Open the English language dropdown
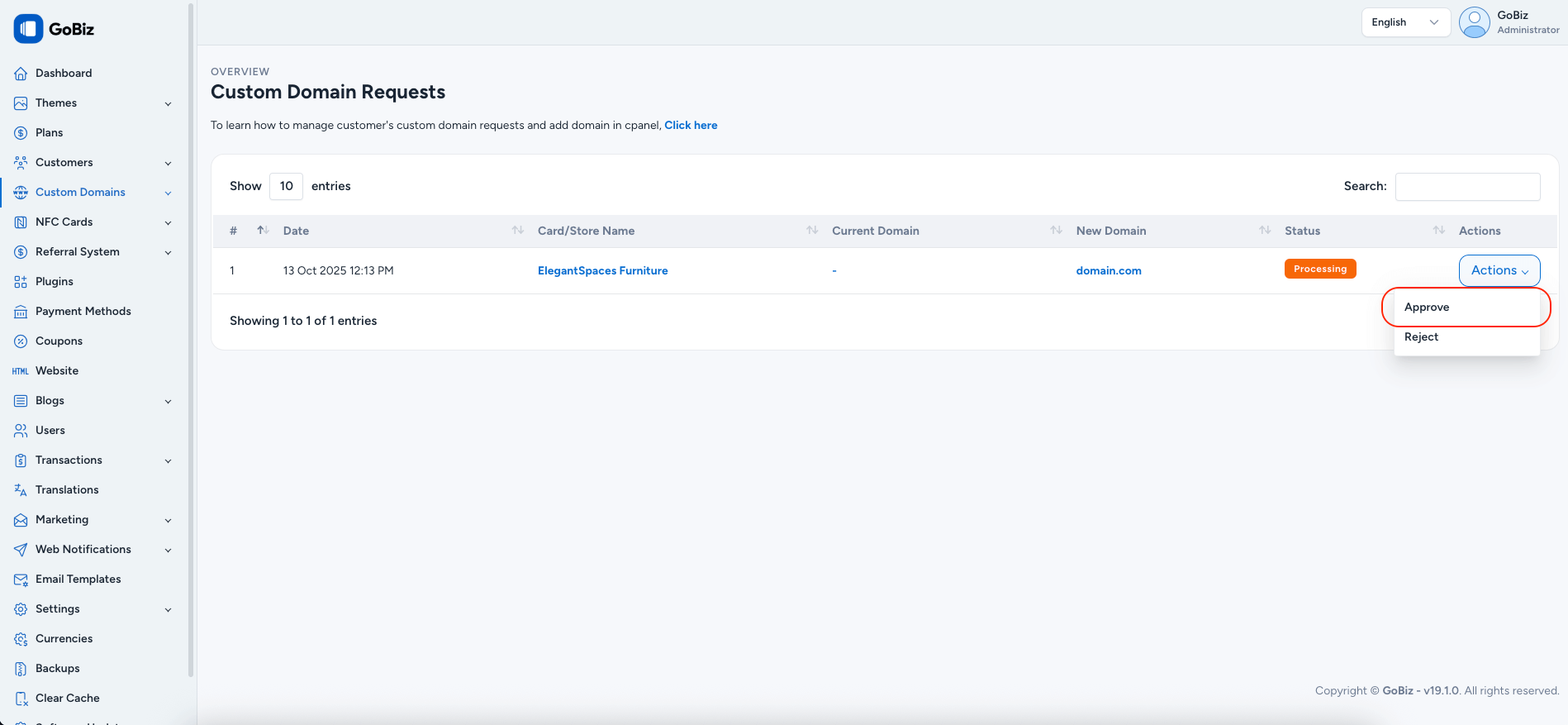 click(x=1404, y=22)
